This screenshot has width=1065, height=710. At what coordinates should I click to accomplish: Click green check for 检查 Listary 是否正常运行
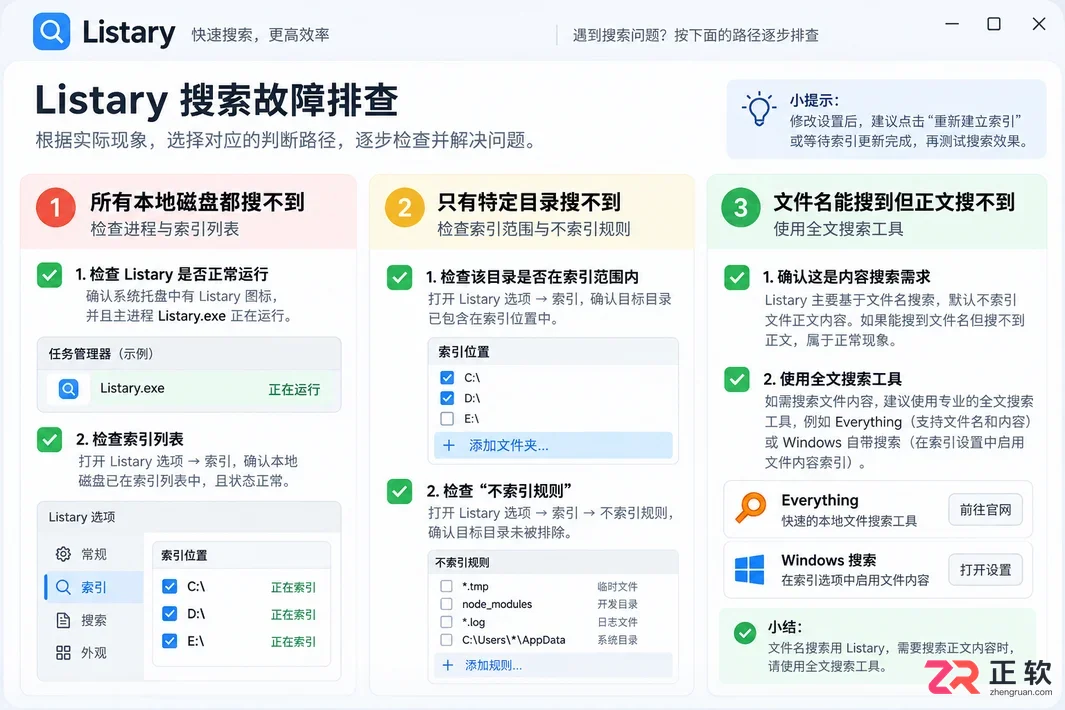point(50,275)
